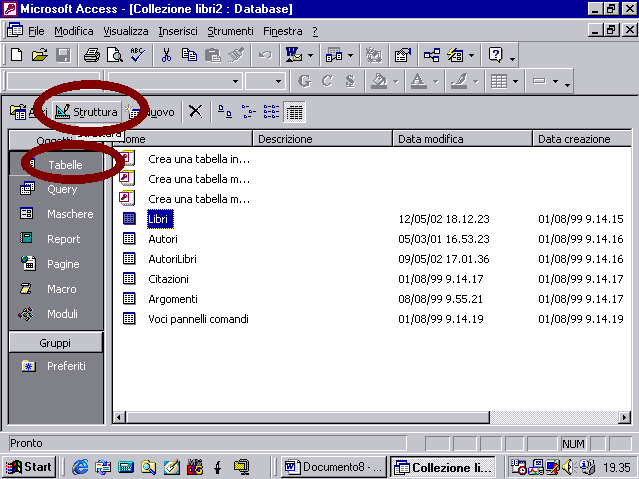Select the Citazioni table

click(168, 279)
